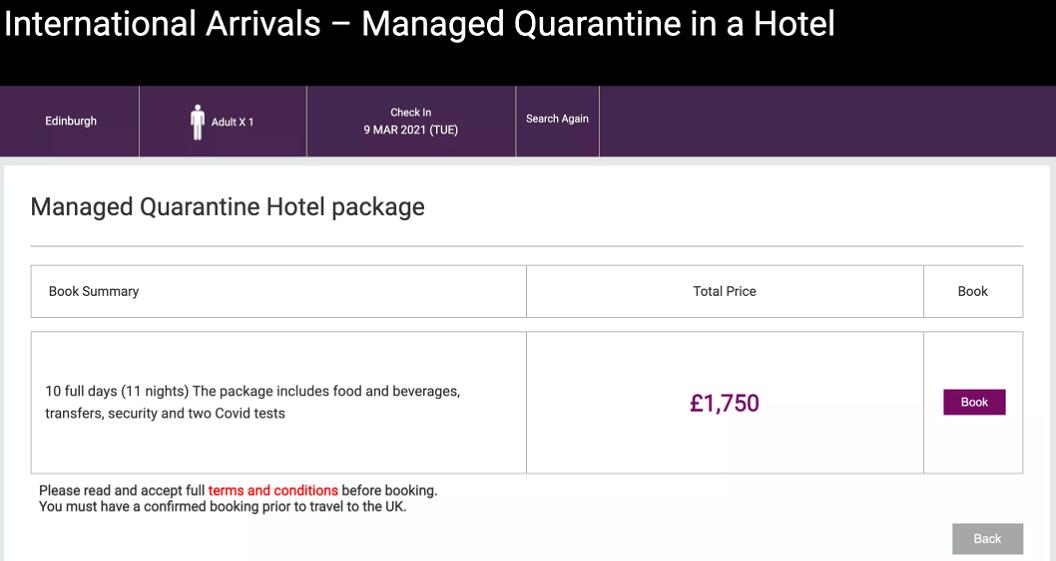The image size is (1056, 561).
Task: Click the Total Price column header
Action: click(x=725, y=291)
